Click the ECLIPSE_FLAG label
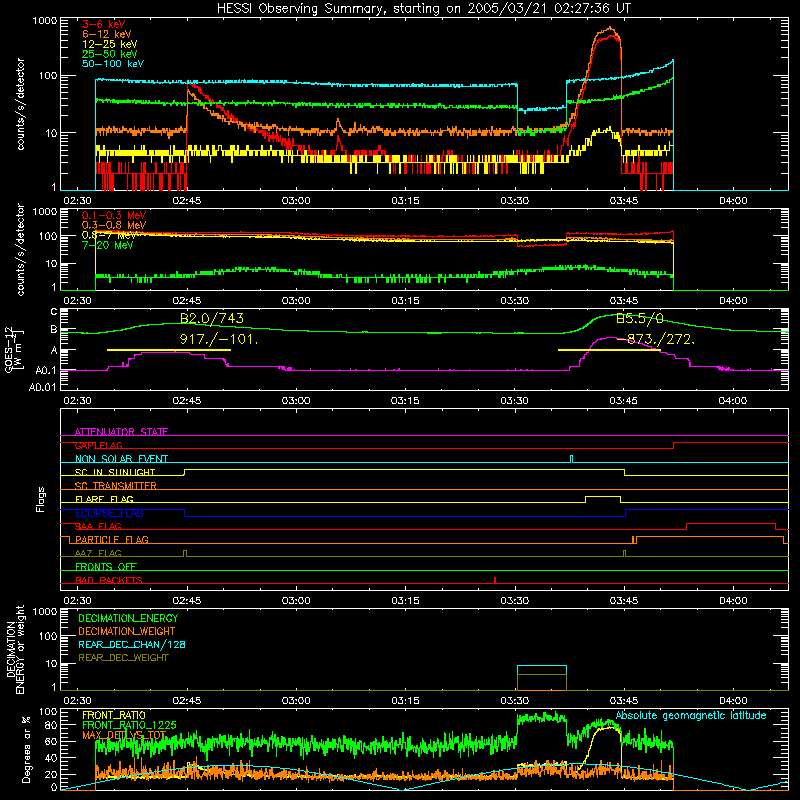 click(109, 513)
